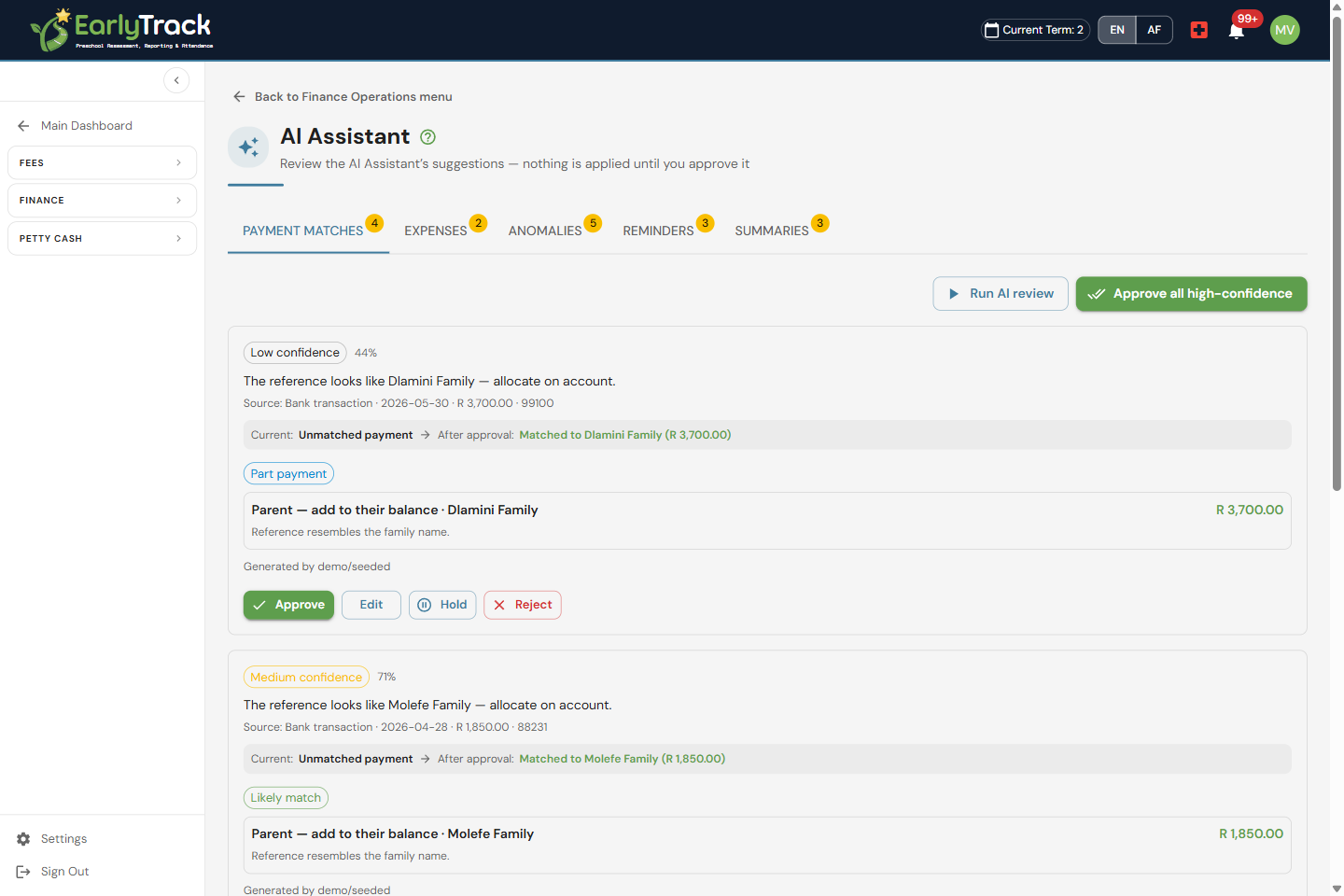The height and width of the screenshot is (896, 1344).
Task: Click the 71% confidence value
Action: click(386, 677)
